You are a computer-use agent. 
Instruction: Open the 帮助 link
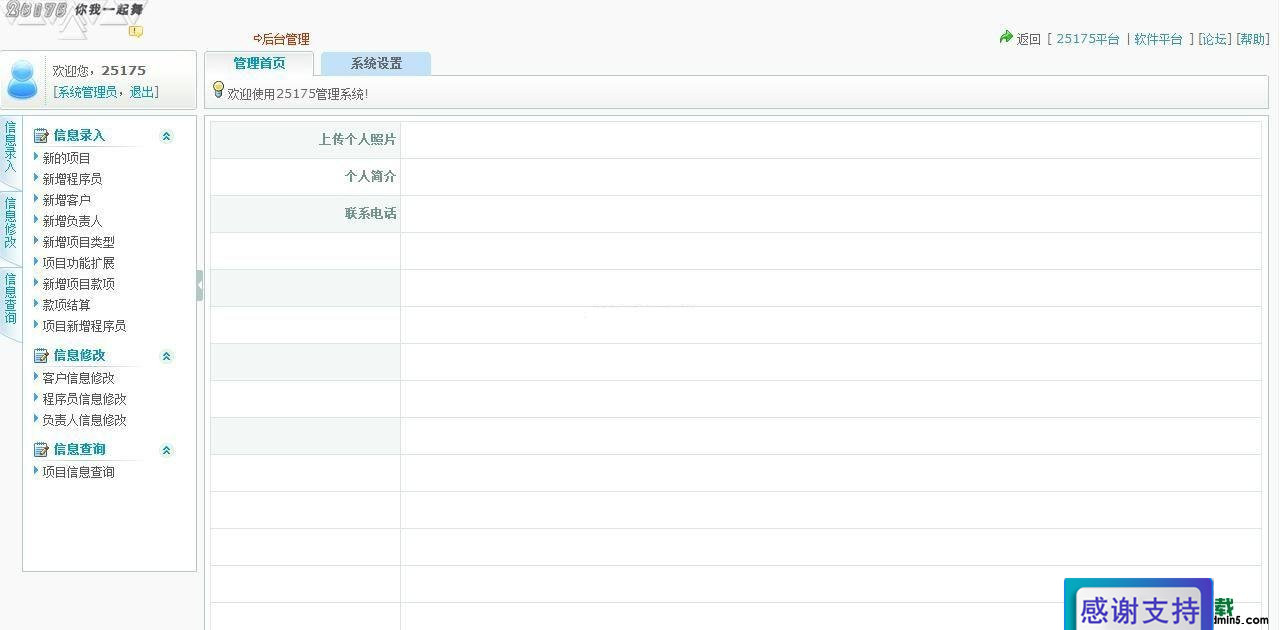[x=1253, y=39]
